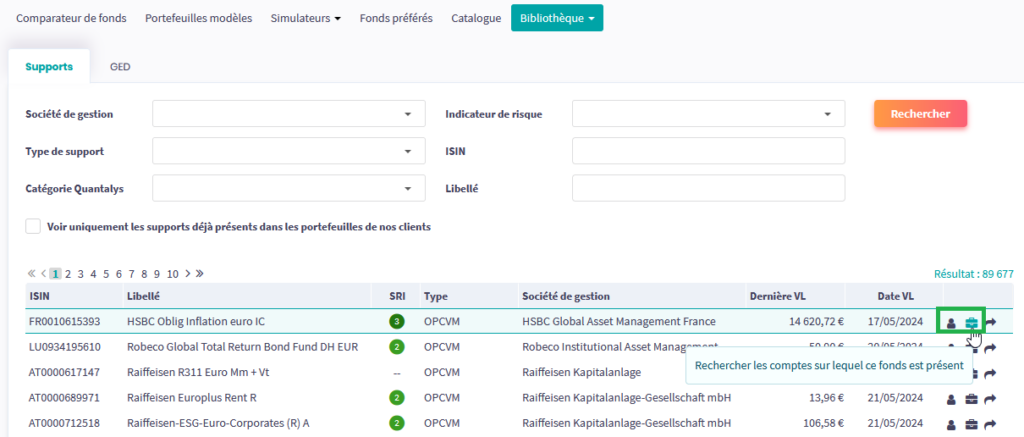The image size is (1024, 437).
Task: Click briefcase icon in Raiffeisen-ESG-Euro-Corporates row
Action: pyautogui.click(x=971, y=424)
